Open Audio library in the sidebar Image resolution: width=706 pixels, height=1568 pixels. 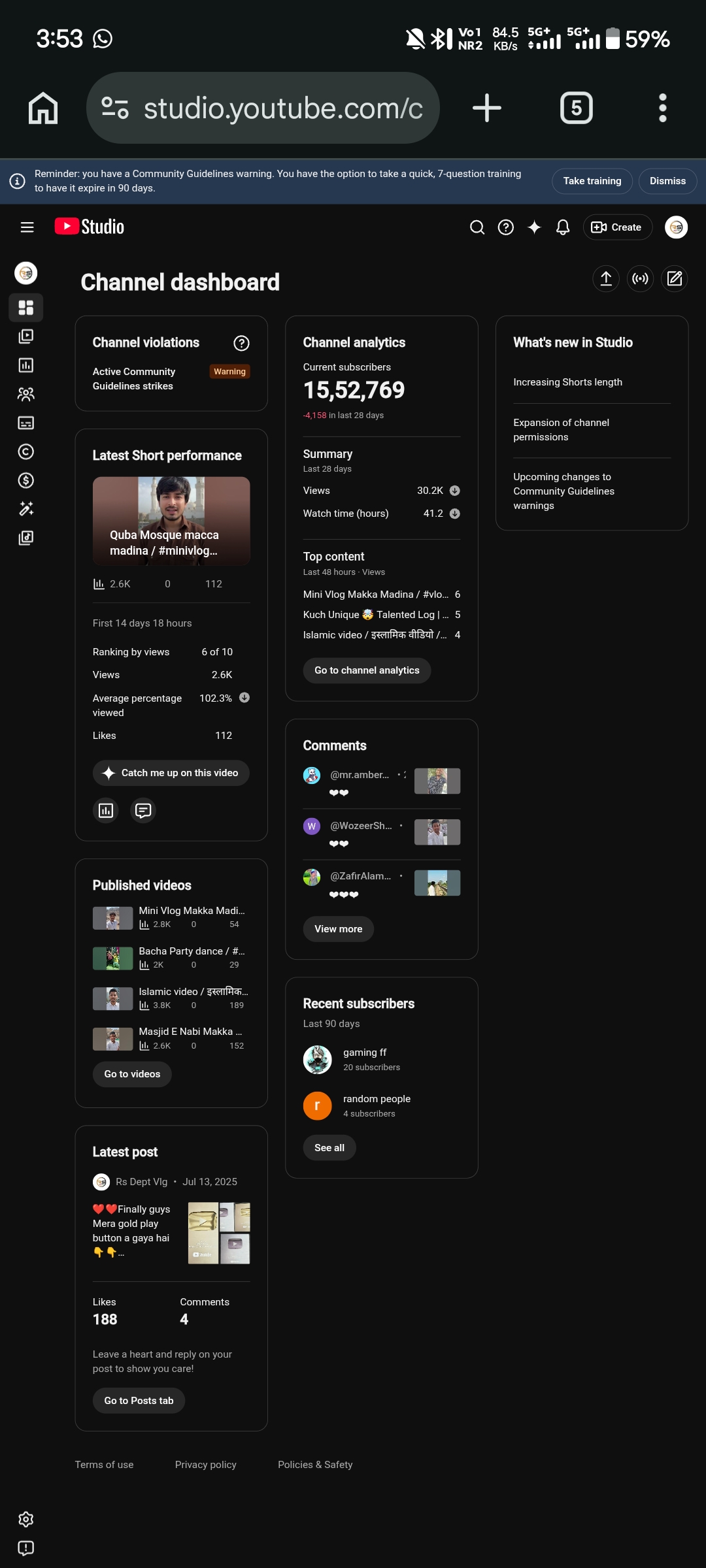click(26, 538)
